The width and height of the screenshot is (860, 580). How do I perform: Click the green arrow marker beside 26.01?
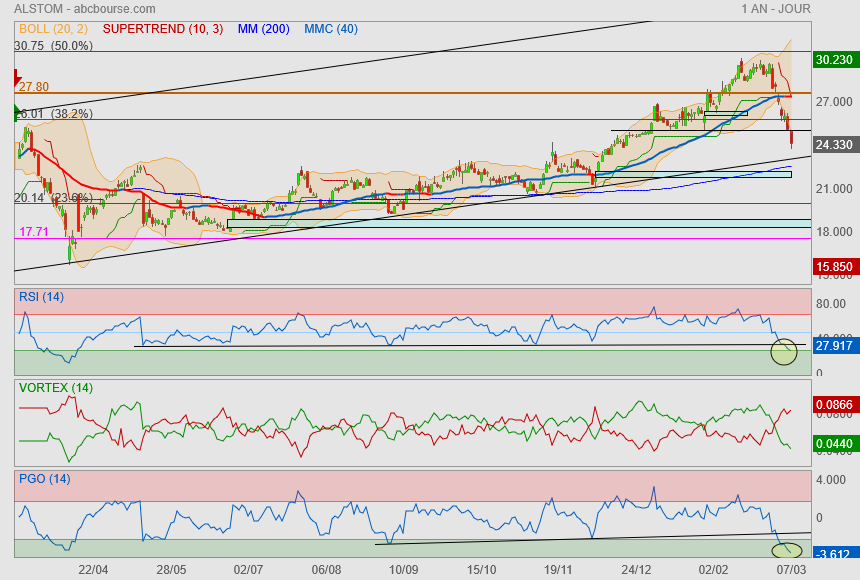click(x=17, y=110)
